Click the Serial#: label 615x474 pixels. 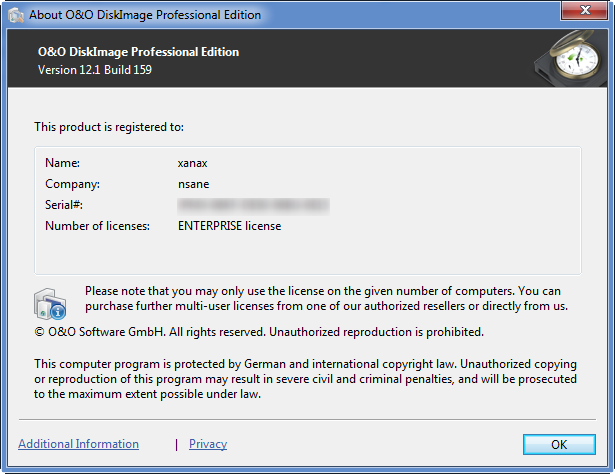(x=65, y=205)
